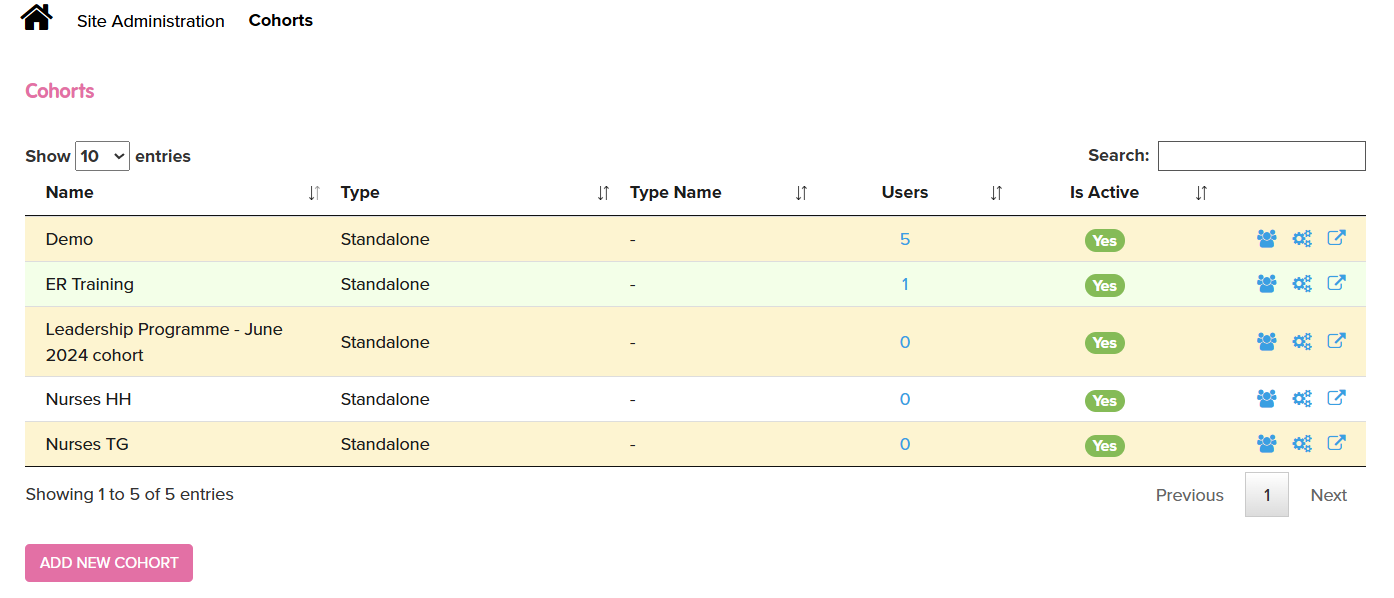Go to Site Administration breadcrumb
The height and width of the screenshot is (598, 1394).
point(151,21)
